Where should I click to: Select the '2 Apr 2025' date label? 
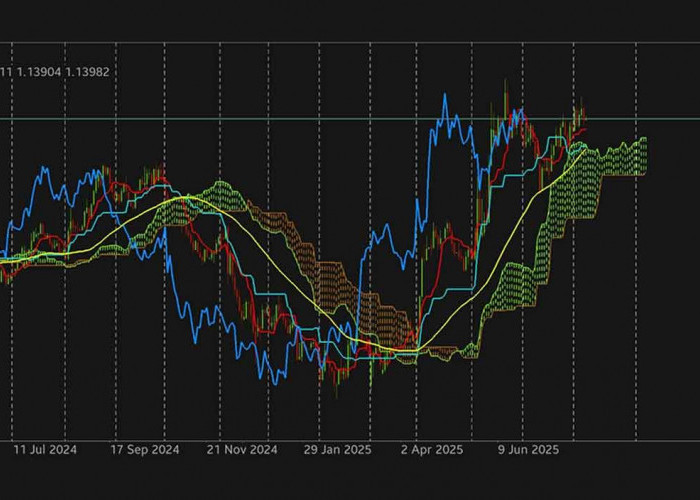click(432, 450)
